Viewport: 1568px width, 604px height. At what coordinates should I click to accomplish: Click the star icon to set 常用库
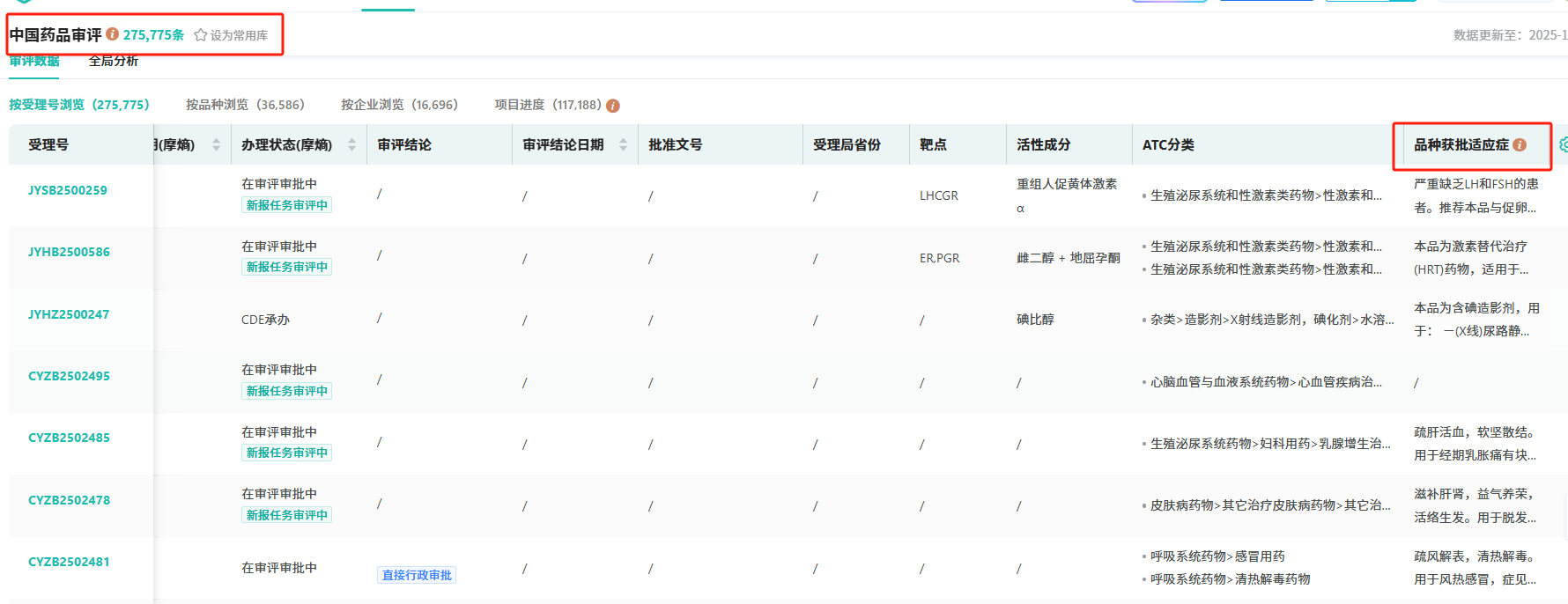tap(201, 35)
